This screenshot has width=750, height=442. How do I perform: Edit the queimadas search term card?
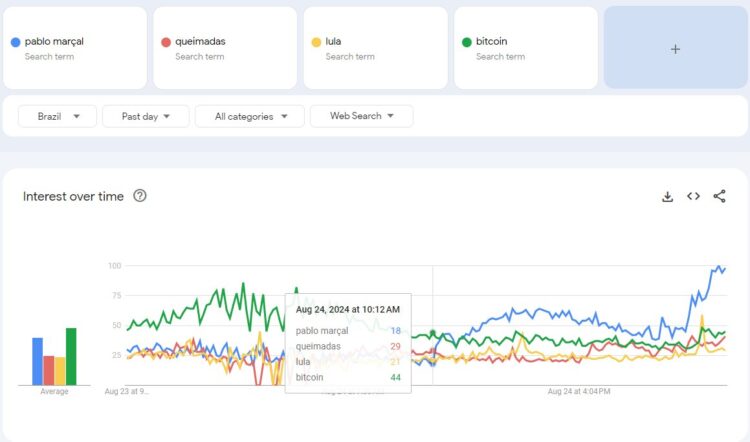click(224, 48)
